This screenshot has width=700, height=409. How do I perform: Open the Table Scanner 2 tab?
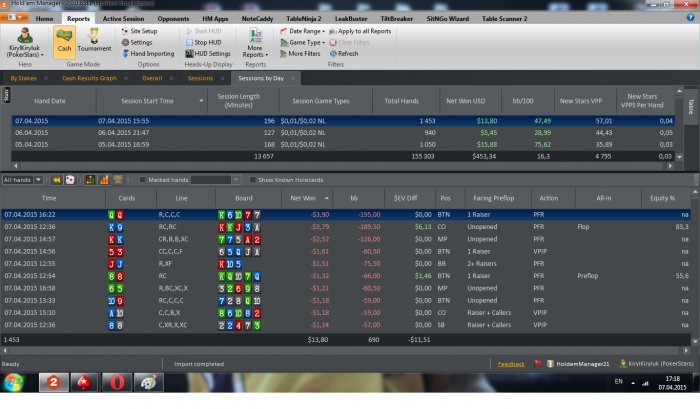(504, 19)
